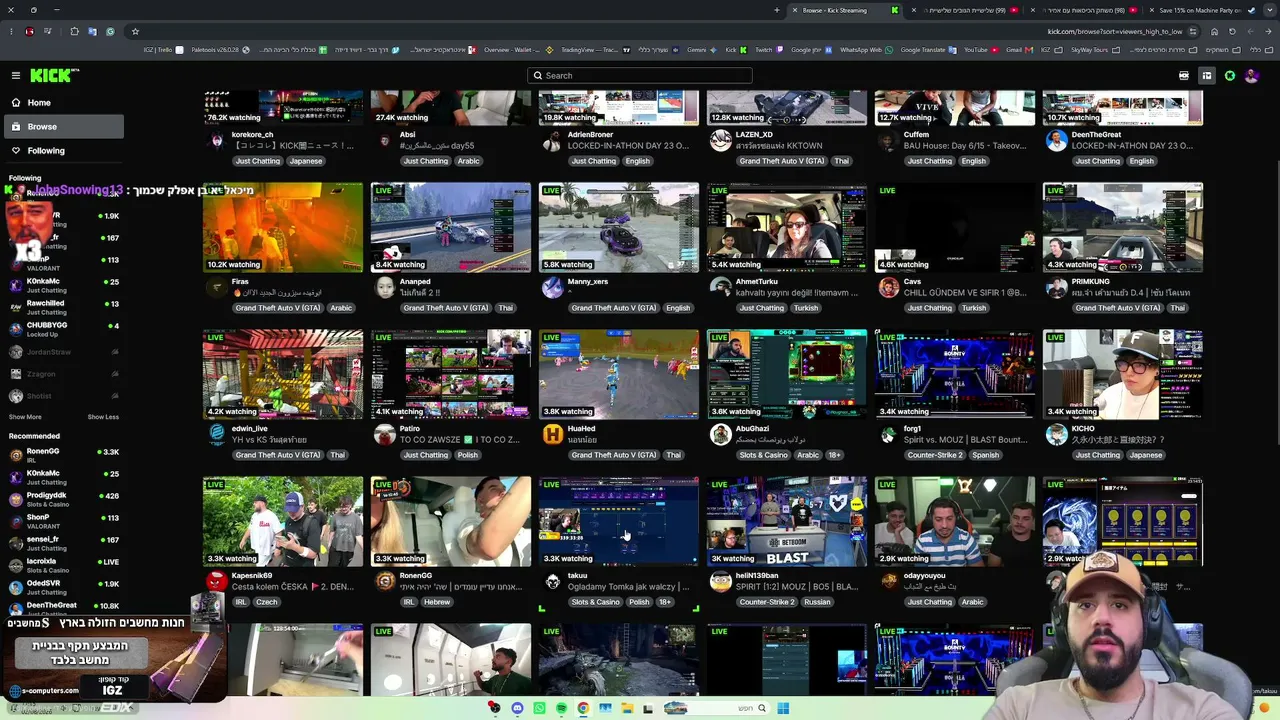The image size is (1280, 720).
Task: Open Chrome from the taskbar
Action: tap(583, 708)
